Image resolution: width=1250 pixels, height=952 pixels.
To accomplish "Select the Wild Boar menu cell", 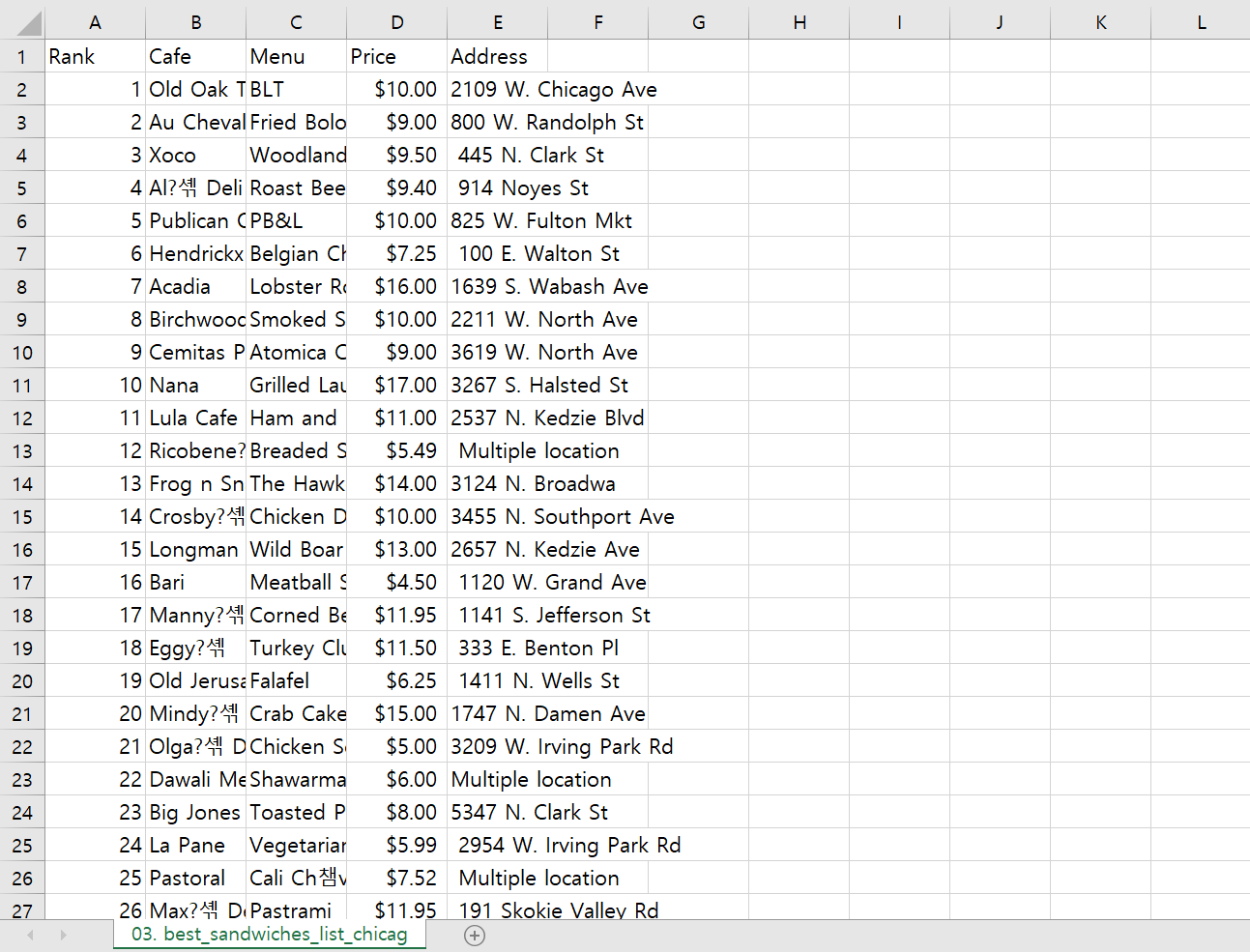I will [x=296, y=549].
